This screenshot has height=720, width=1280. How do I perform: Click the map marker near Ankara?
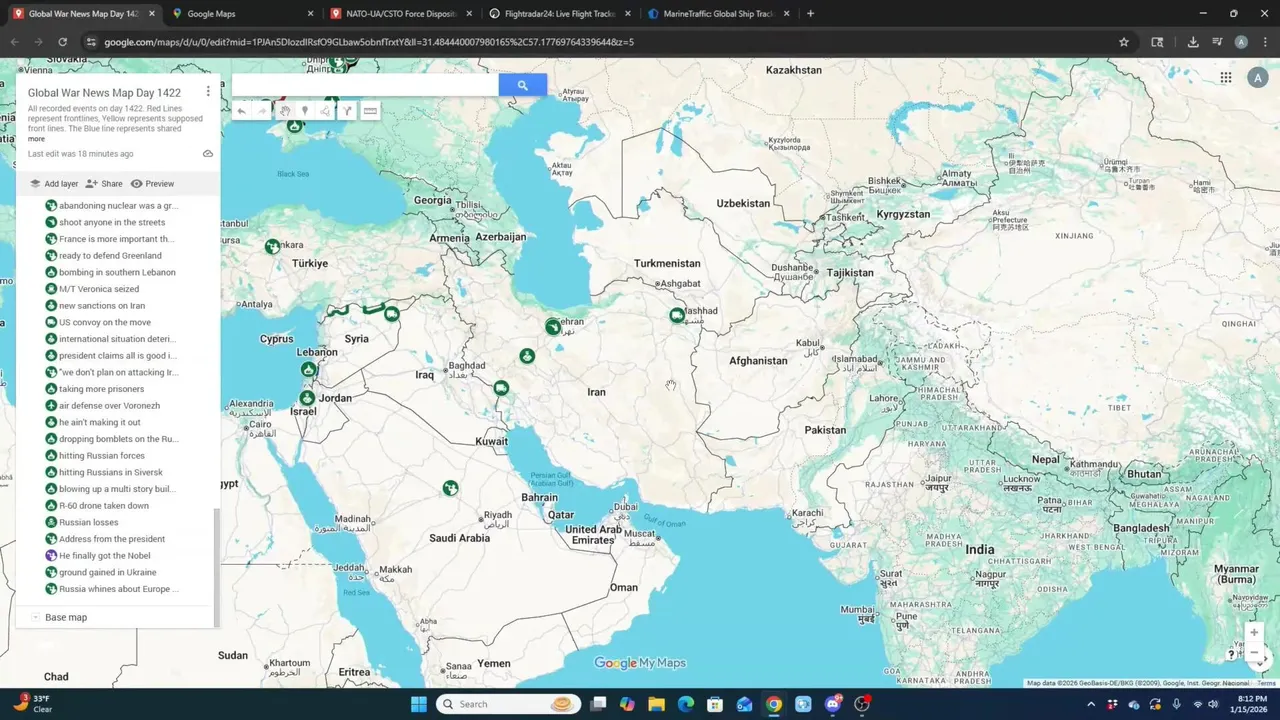(272, 246)
